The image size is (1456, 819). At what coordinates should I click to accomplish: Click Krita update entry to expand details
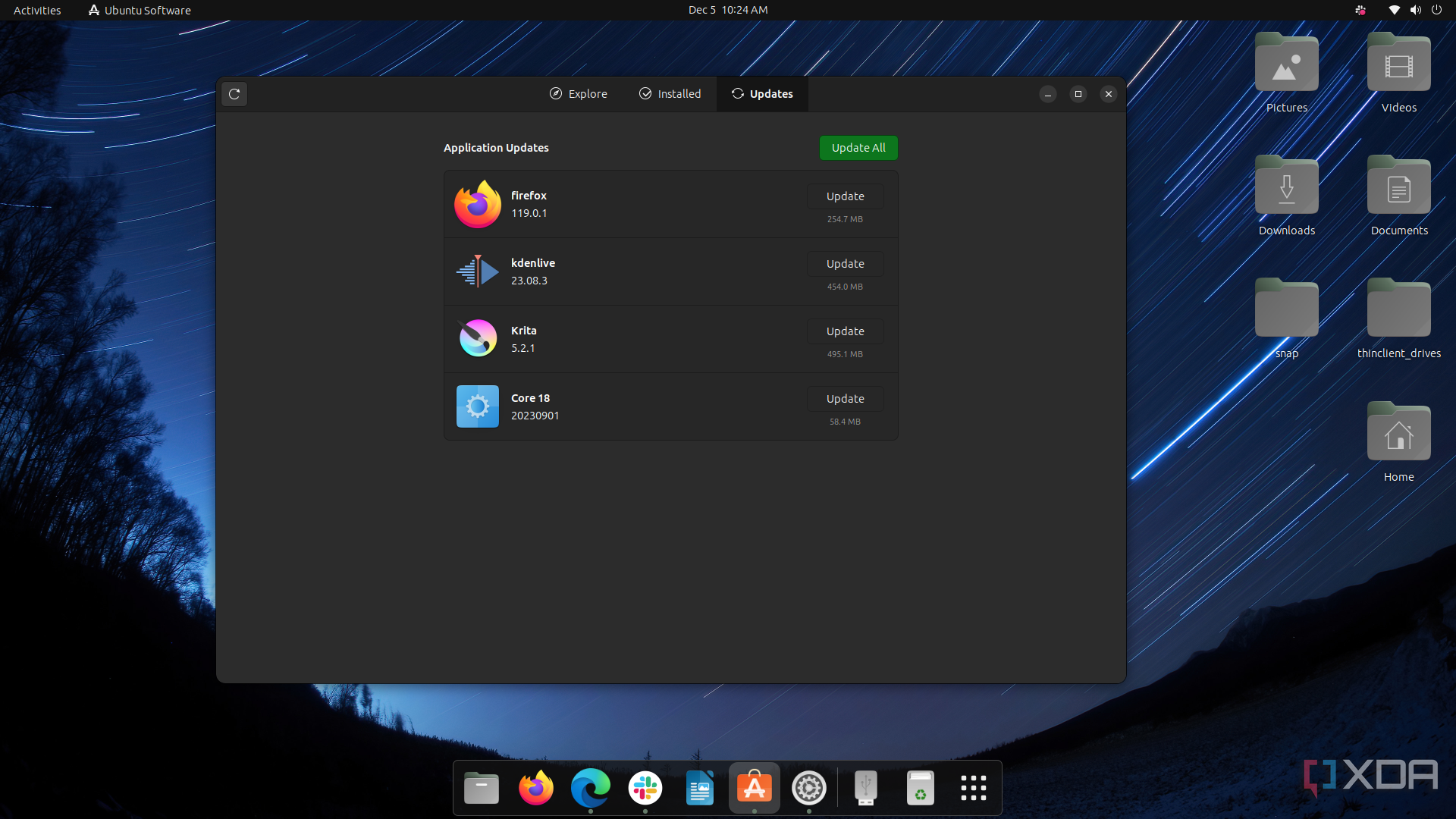coord(670,338)
